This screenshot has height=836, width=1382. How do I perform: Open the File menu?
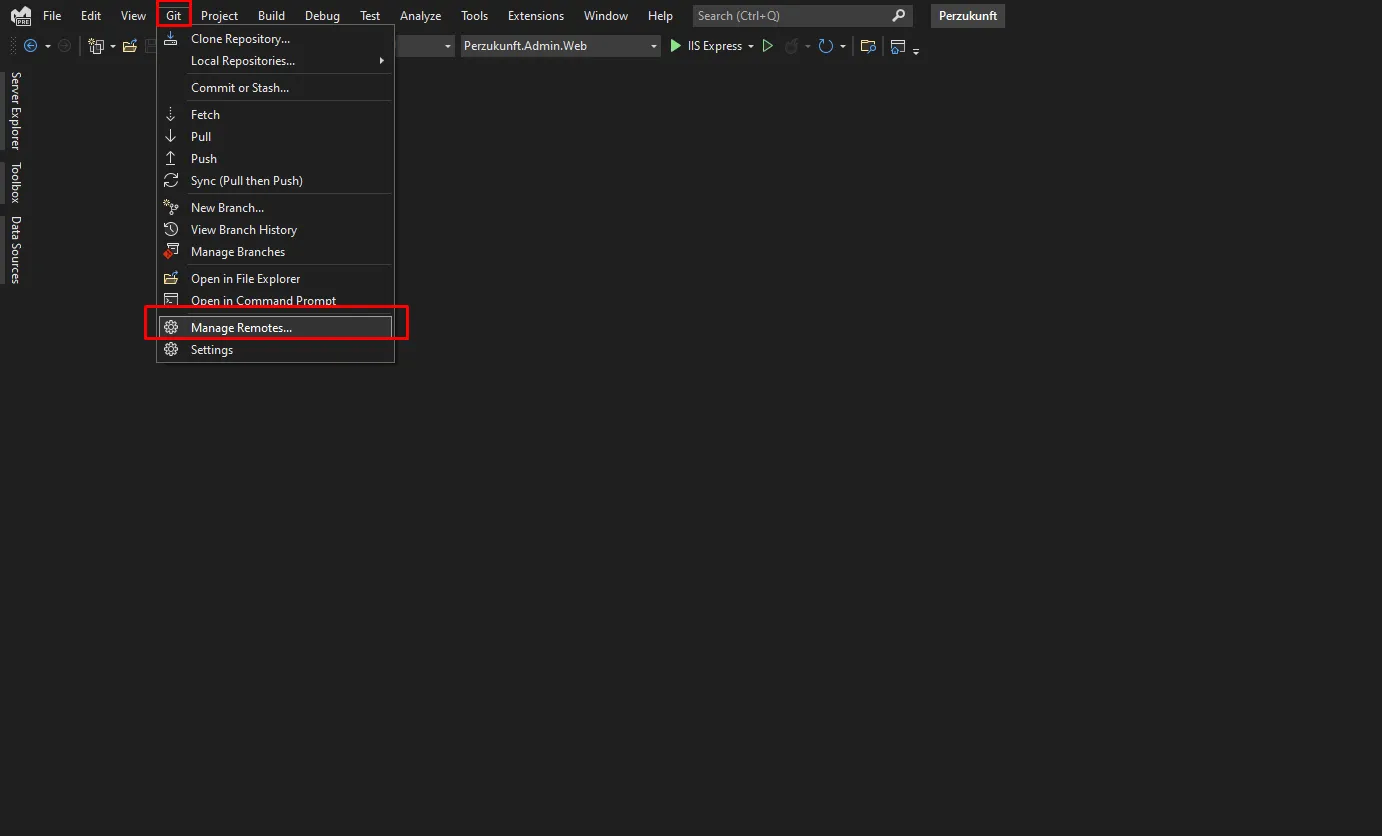tap(52, 16)
